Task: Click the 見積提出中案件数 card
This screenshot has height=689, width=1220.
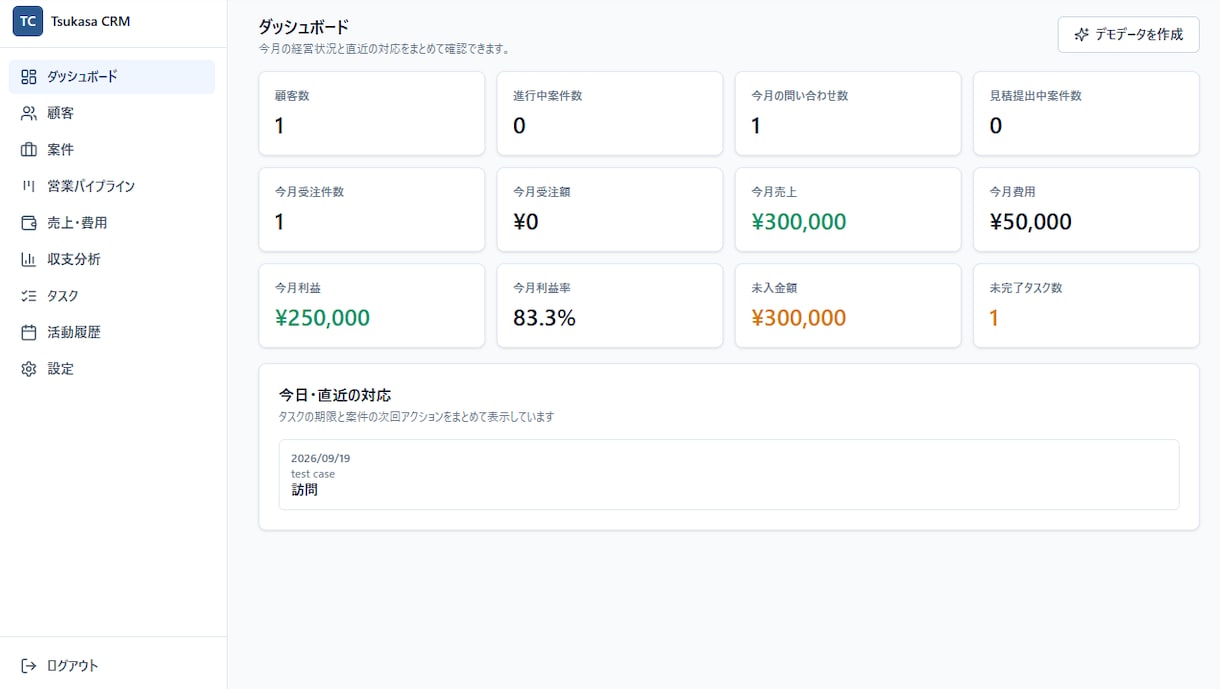Action: [1086, 113]
